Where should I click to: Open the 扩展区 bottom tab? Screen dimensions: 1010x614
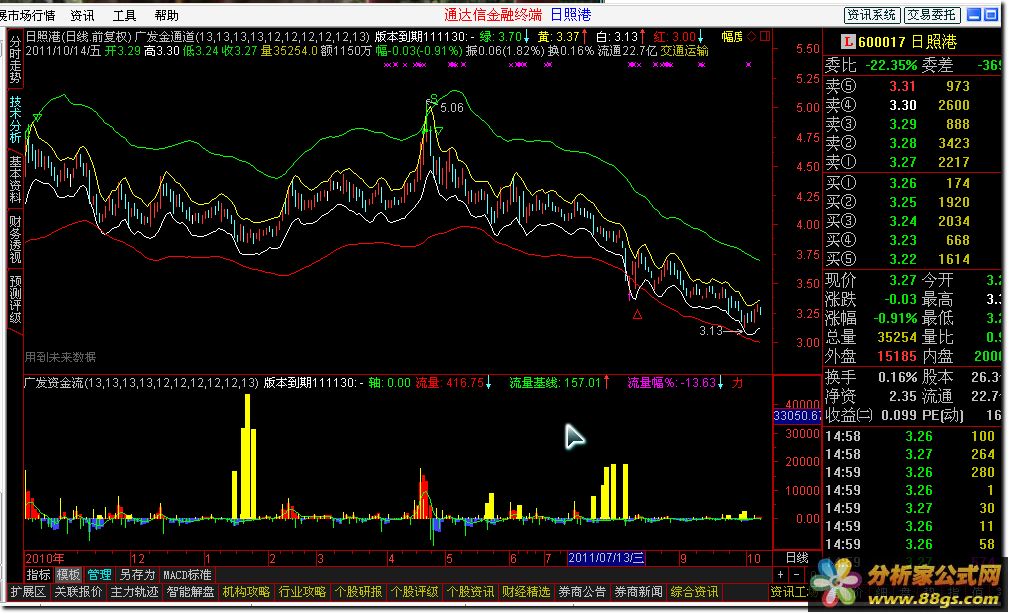[x=28, y=591]
